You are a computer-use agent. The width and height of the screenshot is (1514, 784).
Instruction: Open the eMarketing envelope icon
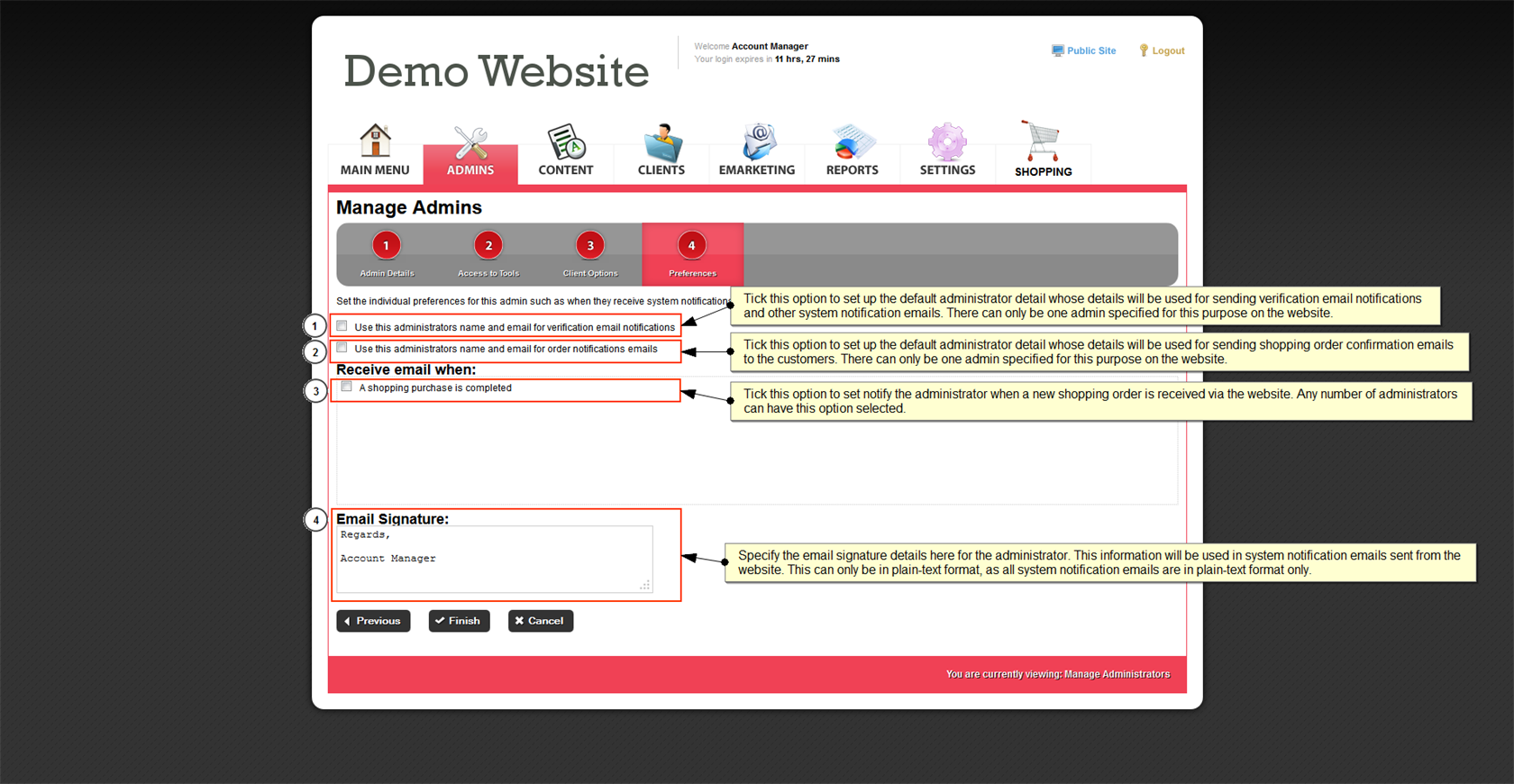pos(757,142)
